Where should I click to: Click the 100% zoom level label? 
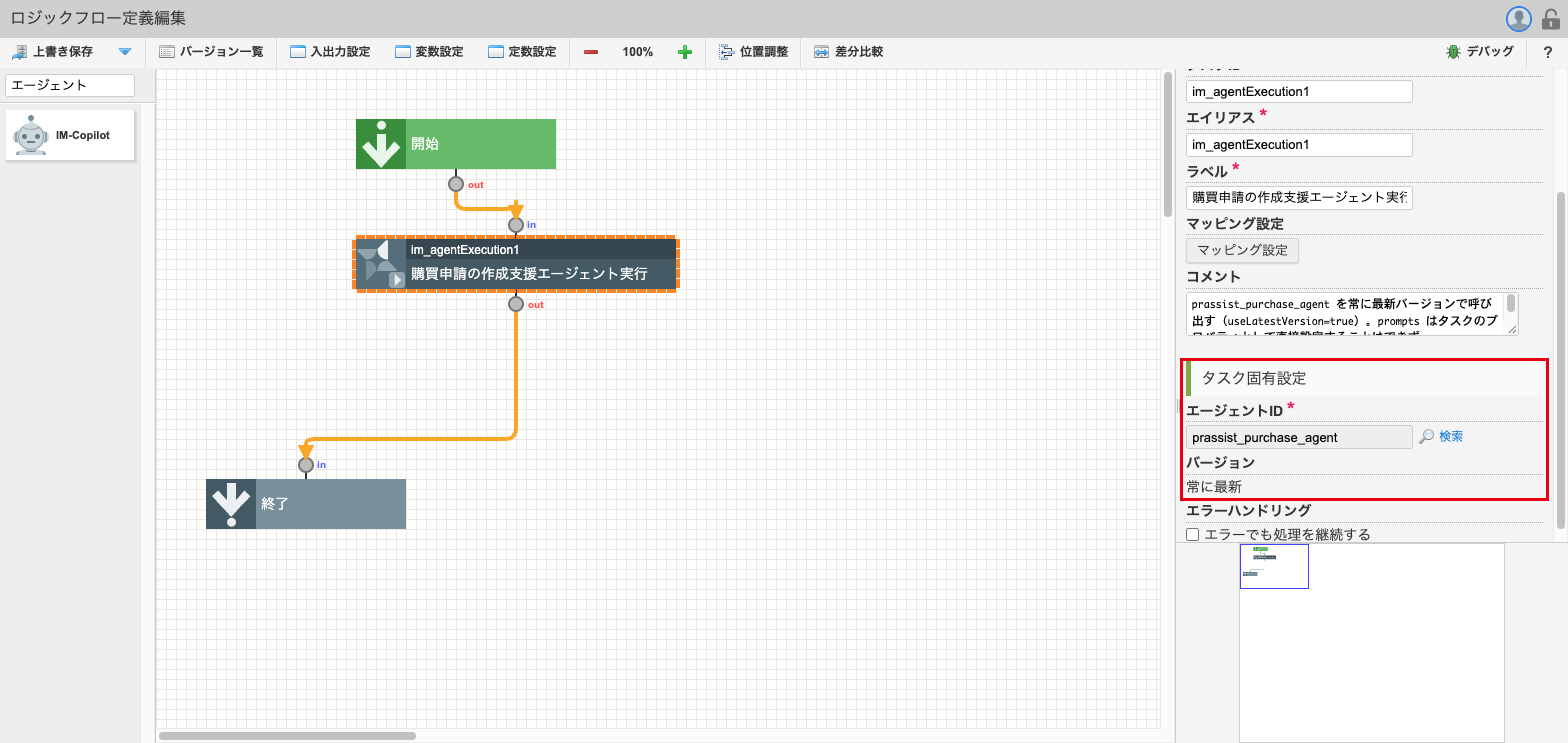pyautogui.click(x=637, y=52)
